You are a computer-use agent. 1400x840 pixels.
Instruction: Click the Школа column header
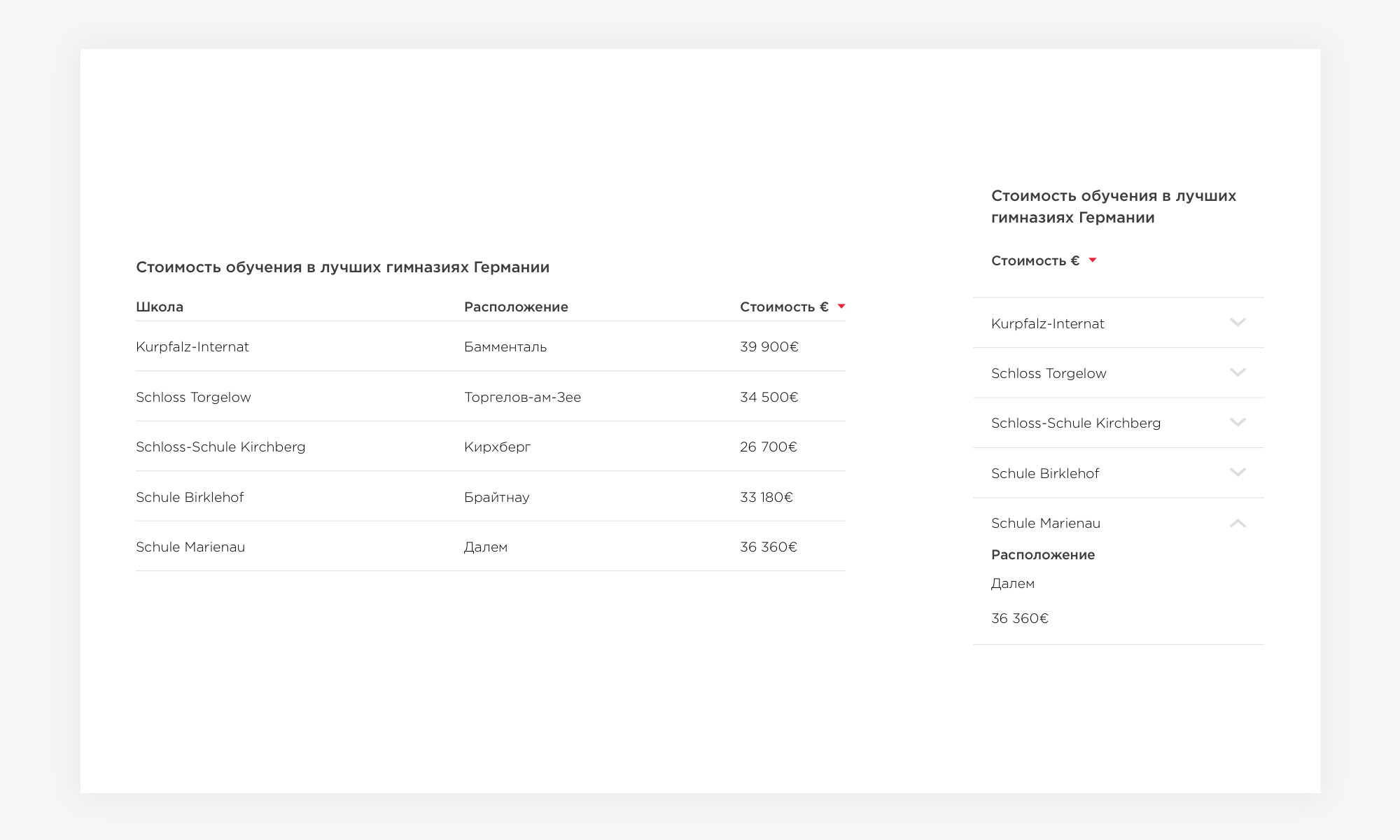pyautogui.click(x=160, y=307)
